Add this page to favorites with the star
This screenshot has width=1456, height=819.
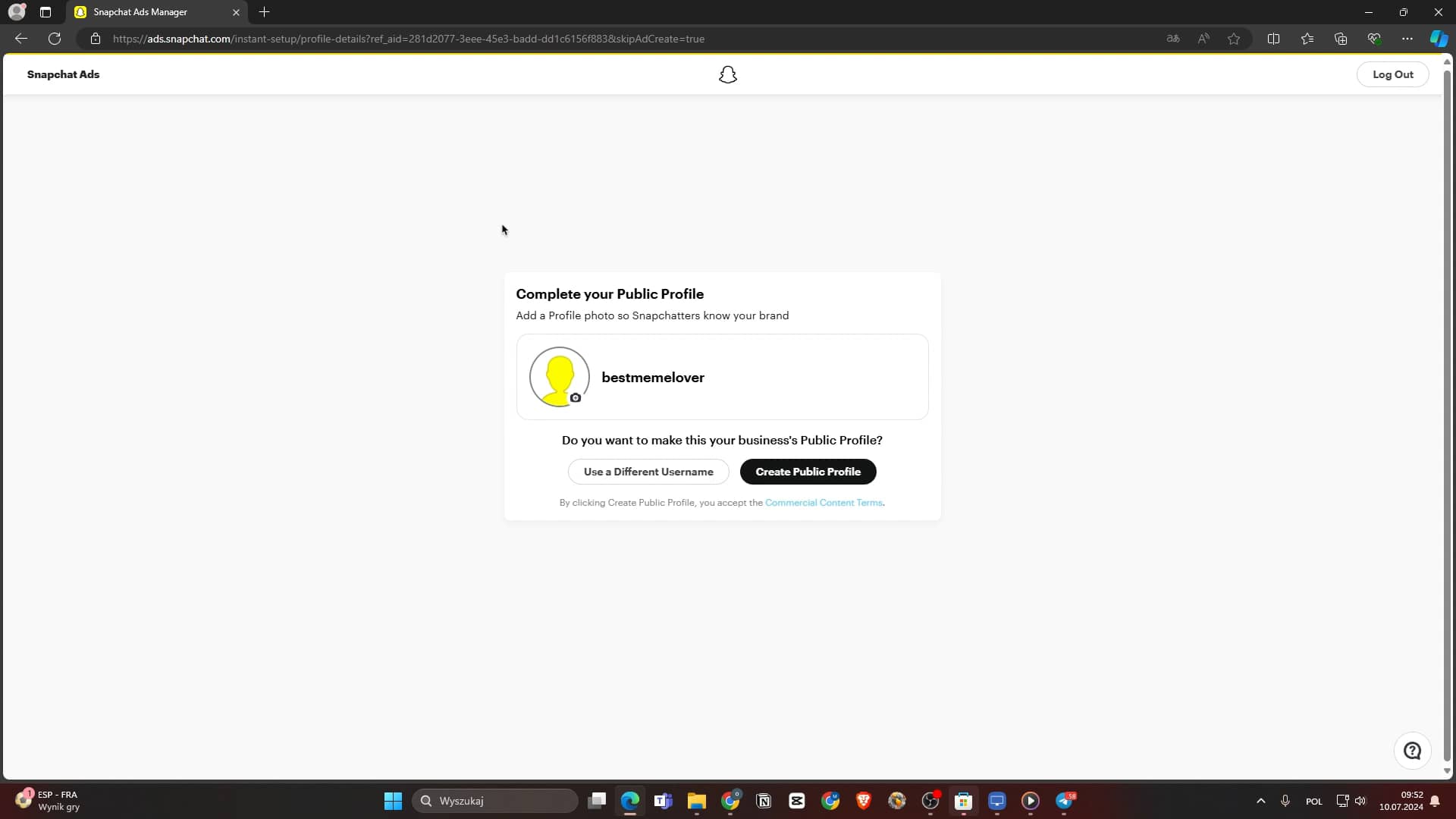(1234, 39)
